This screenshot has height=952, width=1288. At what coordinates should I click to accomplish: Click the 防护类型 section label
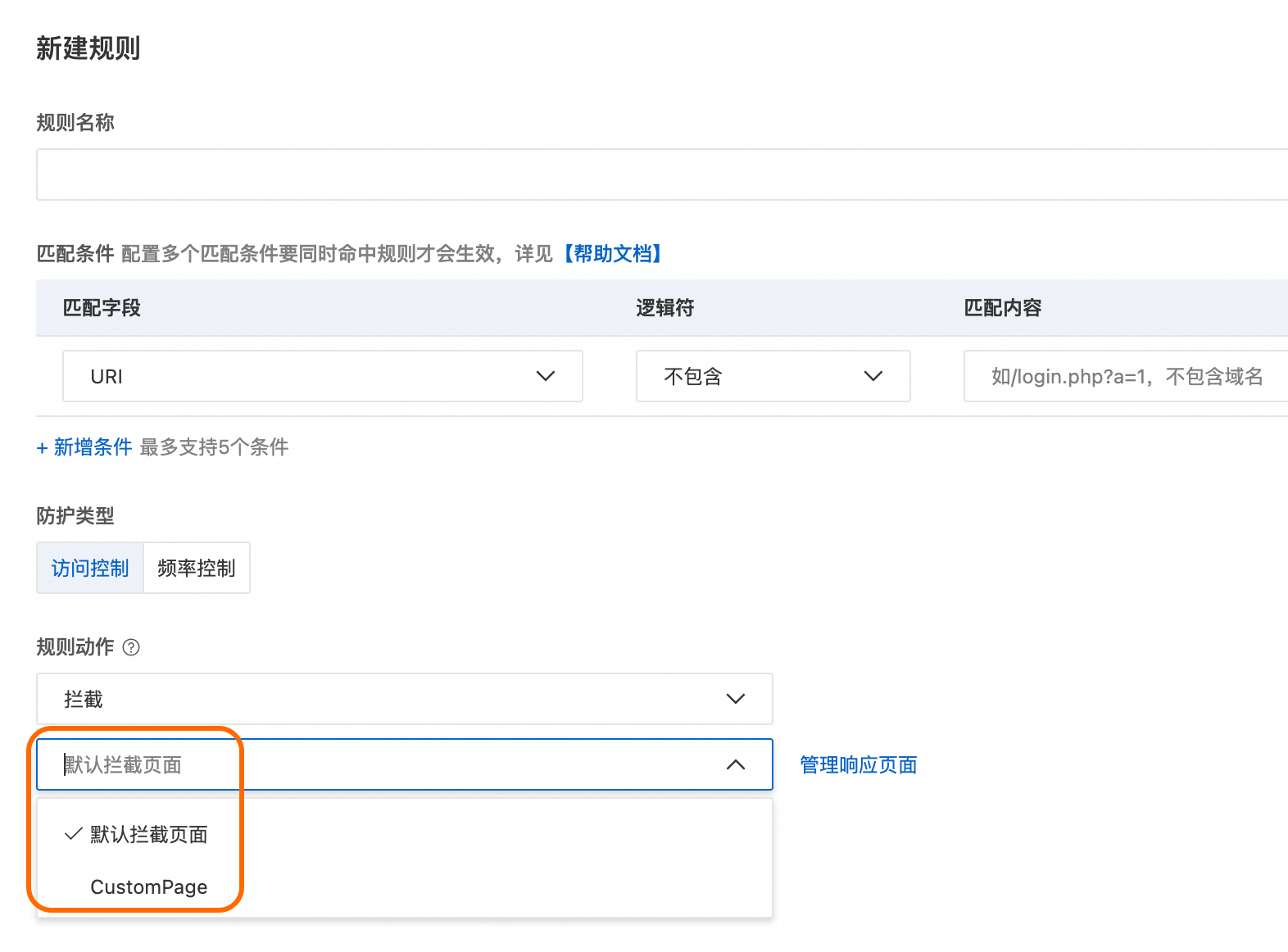click(x=75, y=516)
